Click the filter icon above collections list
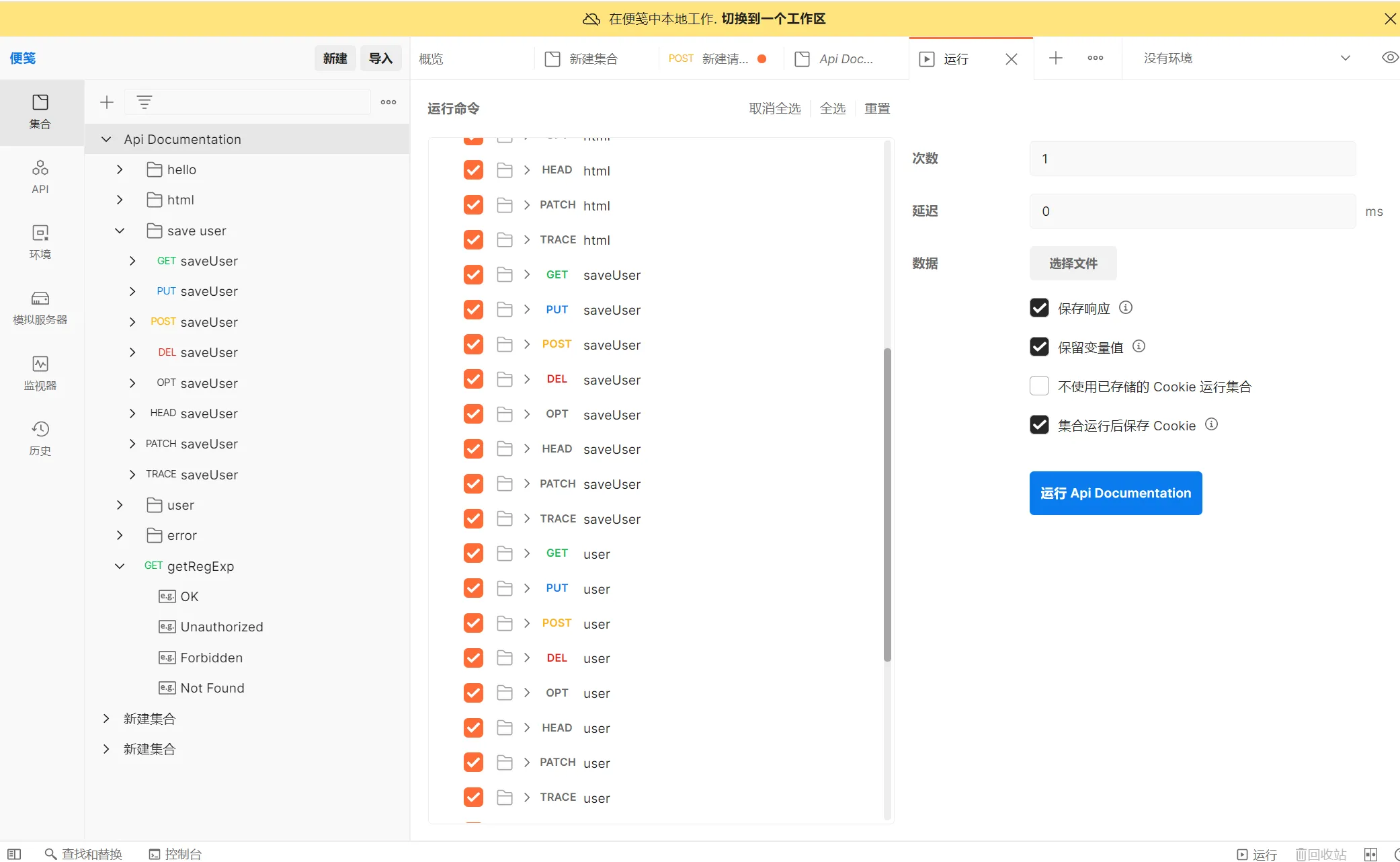 pyautogui.click(x=145, y=102)
